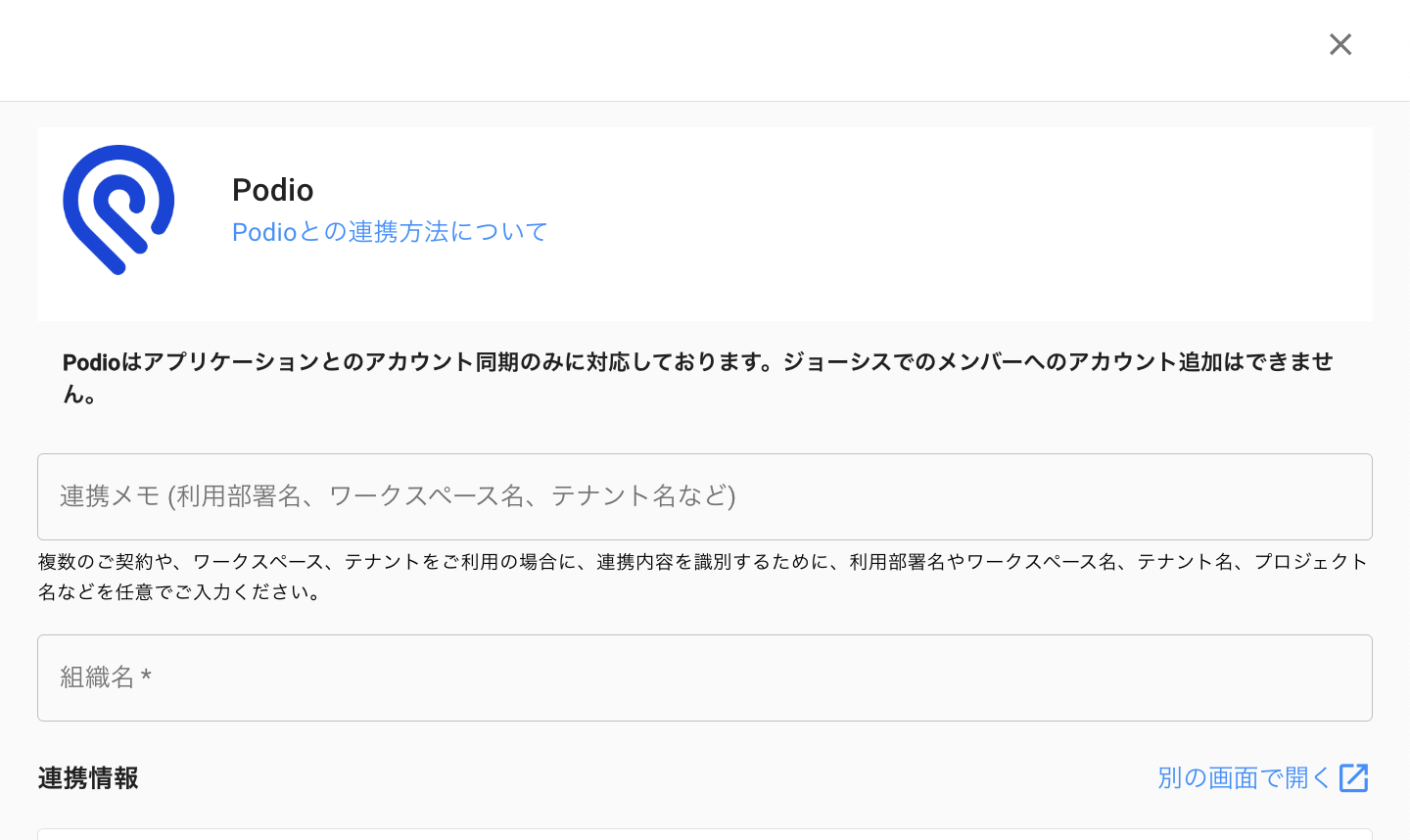Click the white Podio header card

(x=881, y=224)
